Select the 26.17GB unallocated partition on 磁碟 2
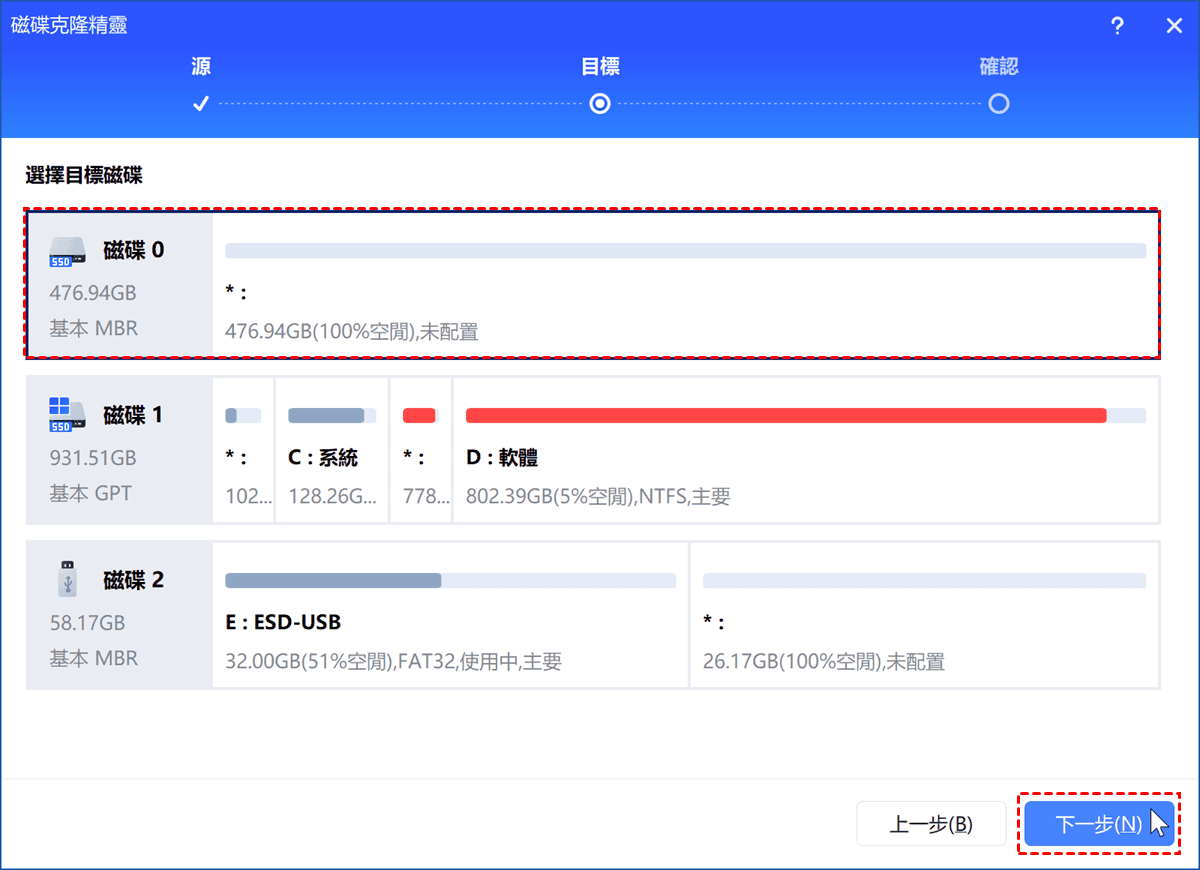Screen dimensions: 1200x870 [924, 622]
